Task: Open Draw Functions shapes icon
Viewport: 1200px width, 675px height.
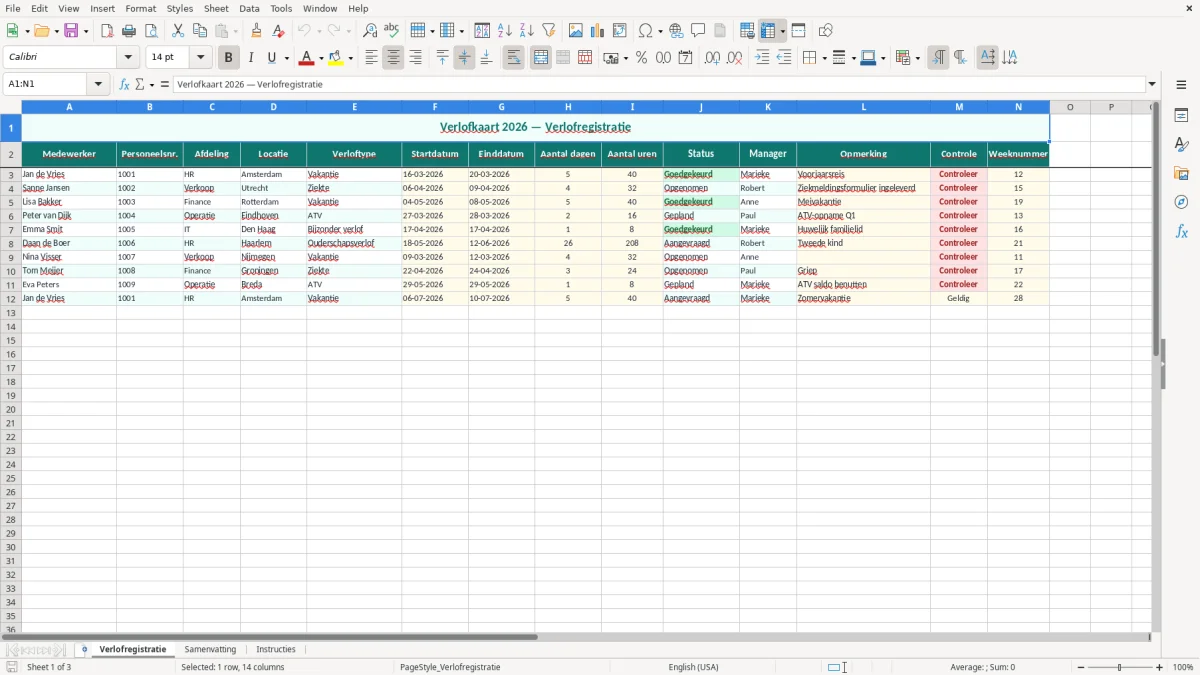Action: pyautogui.click(x=825, y=31)
